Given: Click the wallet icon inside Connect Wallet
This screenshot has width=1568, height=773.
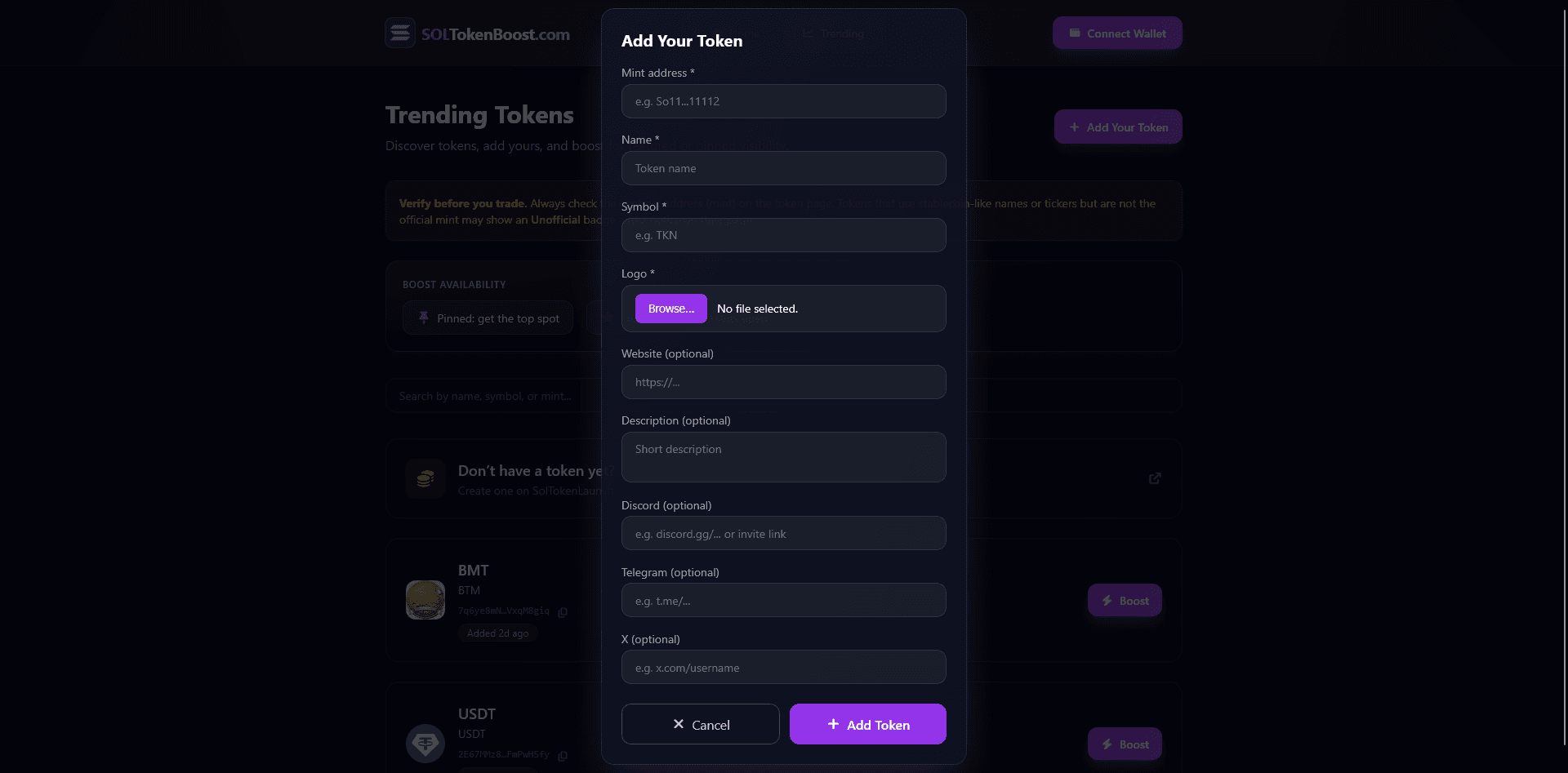Looking at the screenshot, I should click(x=1074, y=33).
